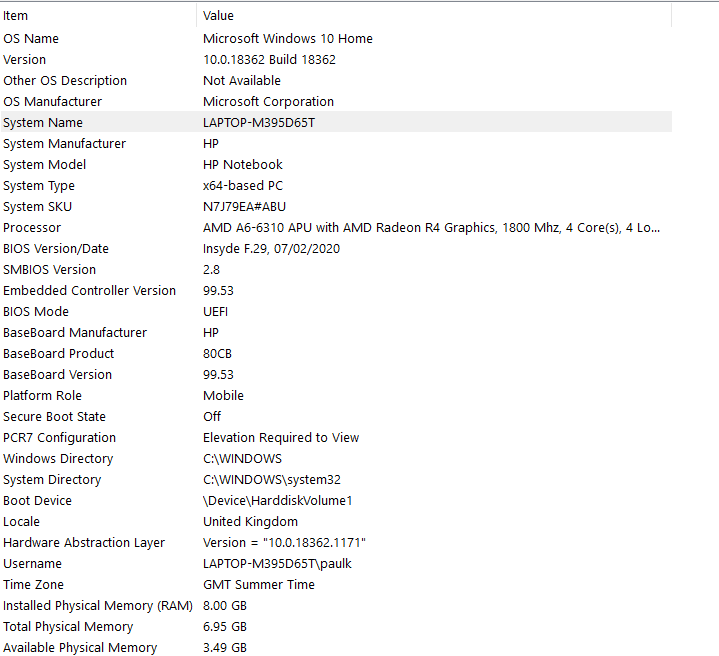This screenshot has width=719, height=656.
Task: Select the Installed Physical Memory (RAM) row
Action: pyautogui.click(x=336, y=606)
